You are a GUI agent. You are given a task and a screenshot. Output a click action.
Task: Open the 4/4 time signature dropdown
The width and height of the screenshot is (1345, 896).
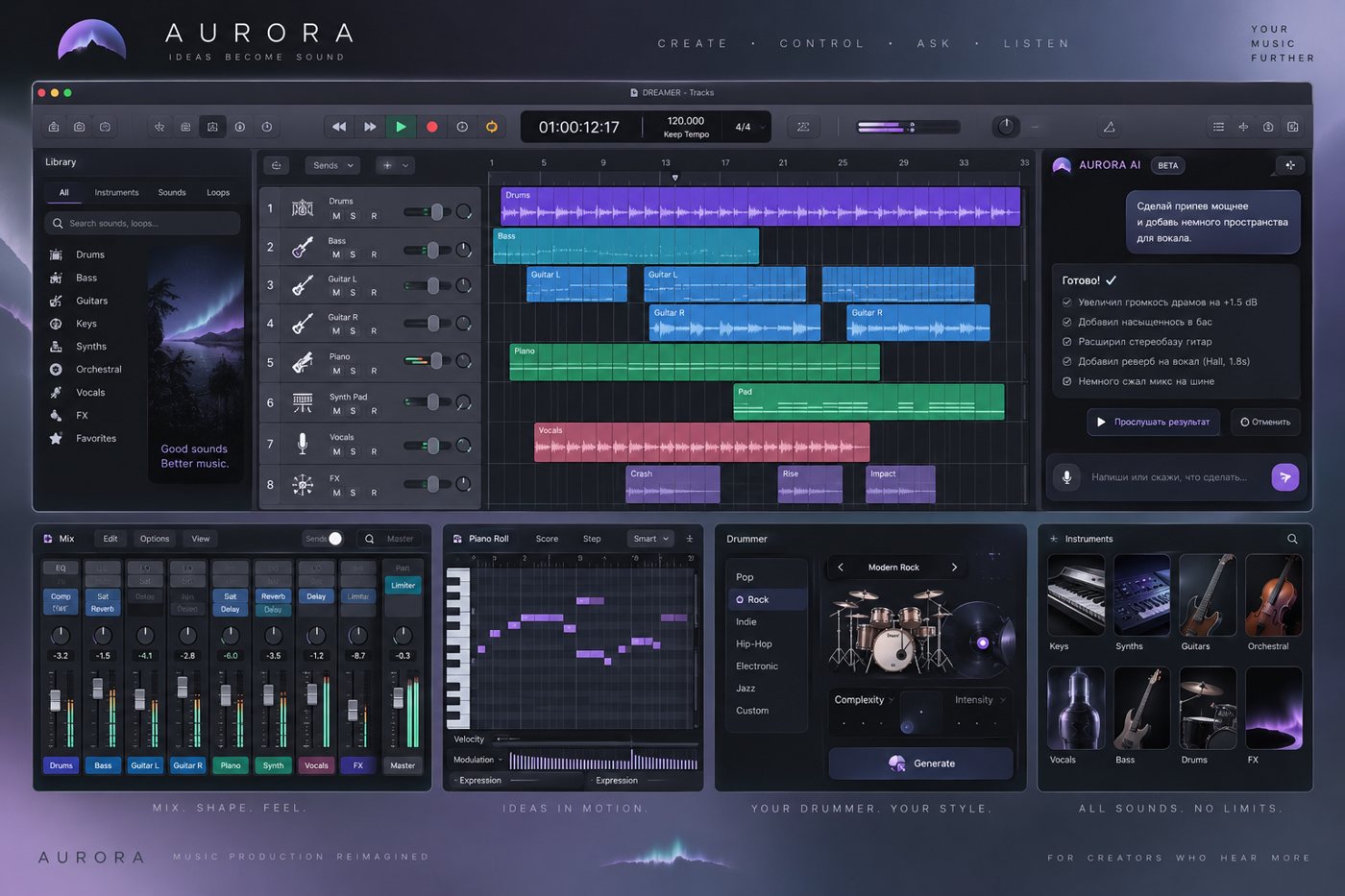click(x=750, y=127)
